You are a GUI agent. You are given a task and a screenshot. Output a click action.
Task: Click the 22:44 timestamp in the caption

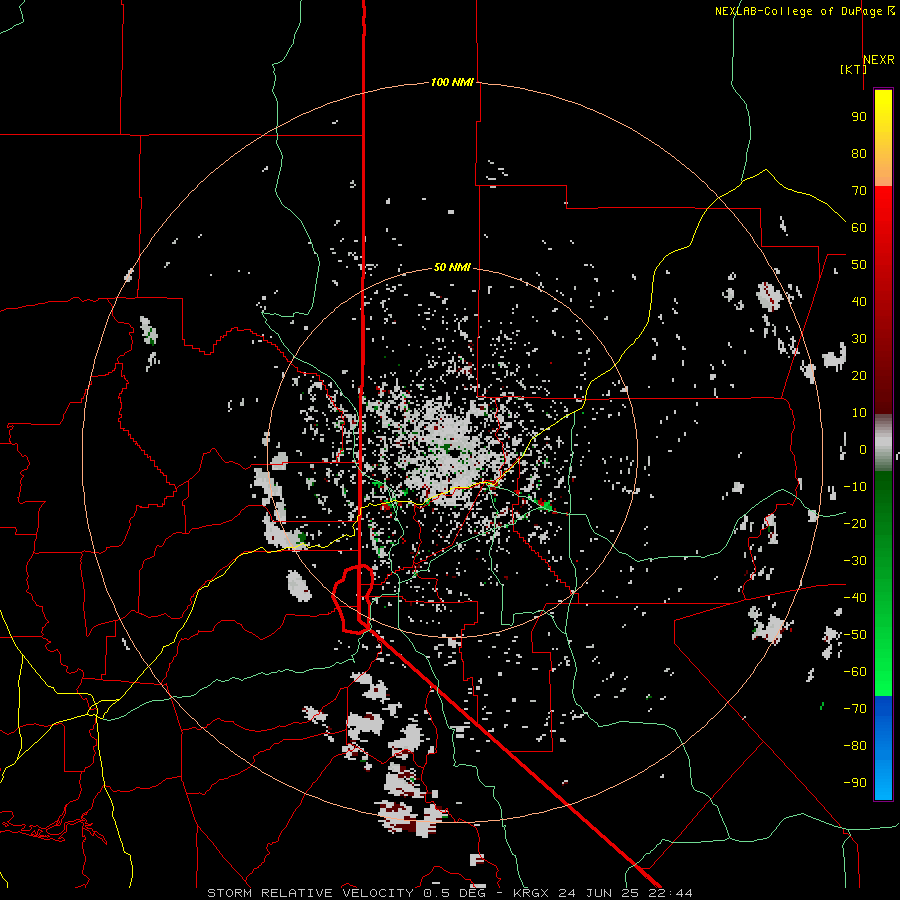click(670, 893)
